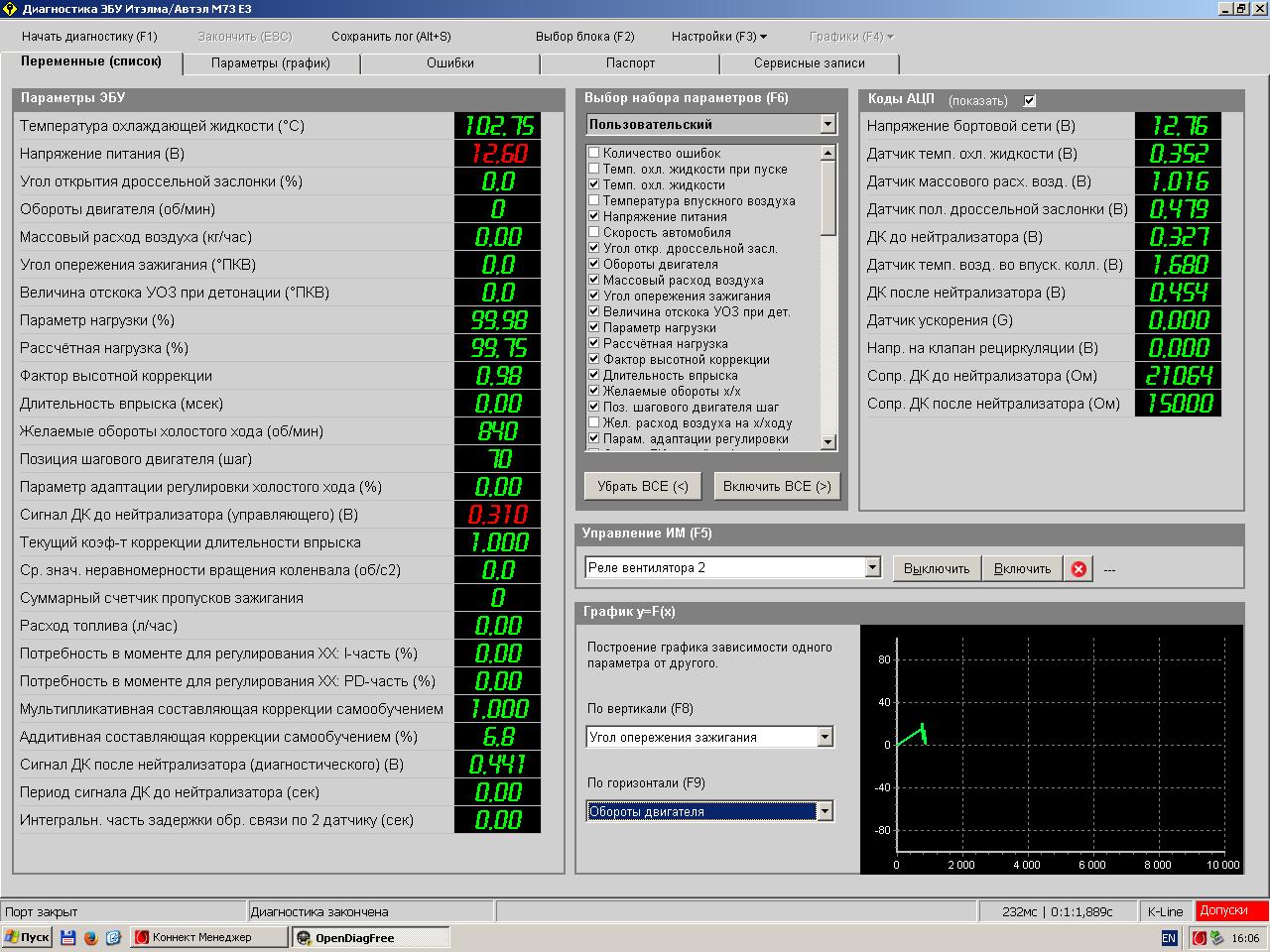Switch to Коннект Менеджер in taskbar
1270x952 pixels.
coord(208,937)
